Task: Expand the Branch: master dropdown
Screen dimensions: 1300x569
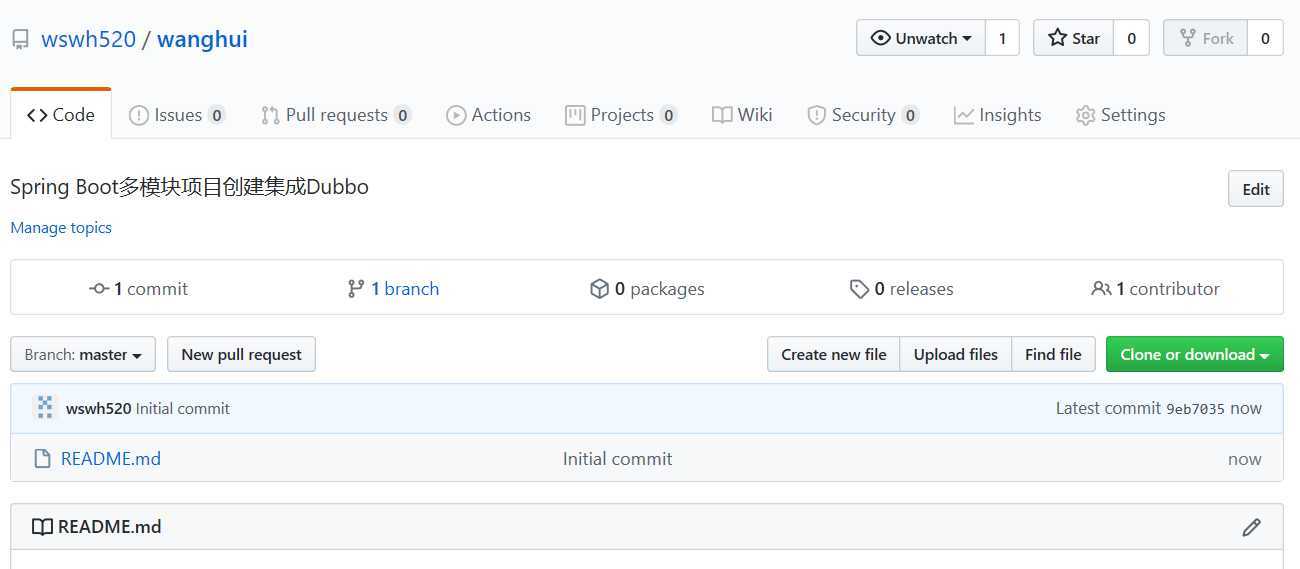Action: pos(83,355)
